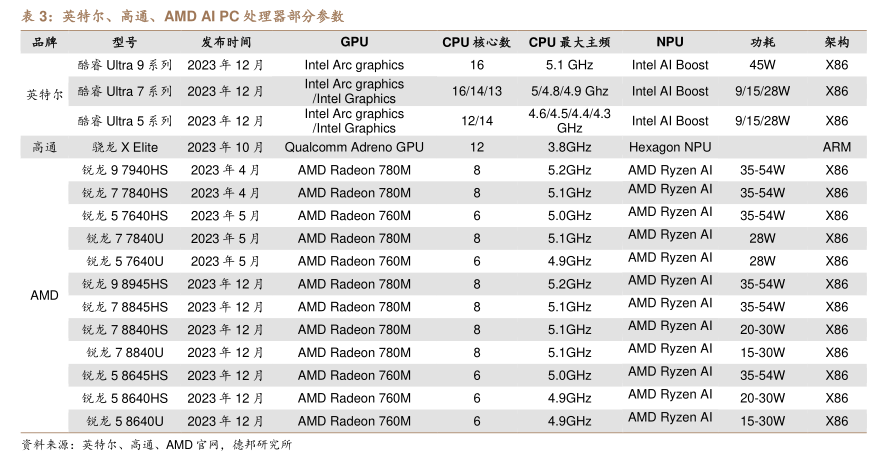Click 4.9GHz in the 锐龙 5 8640HS row

569,398
